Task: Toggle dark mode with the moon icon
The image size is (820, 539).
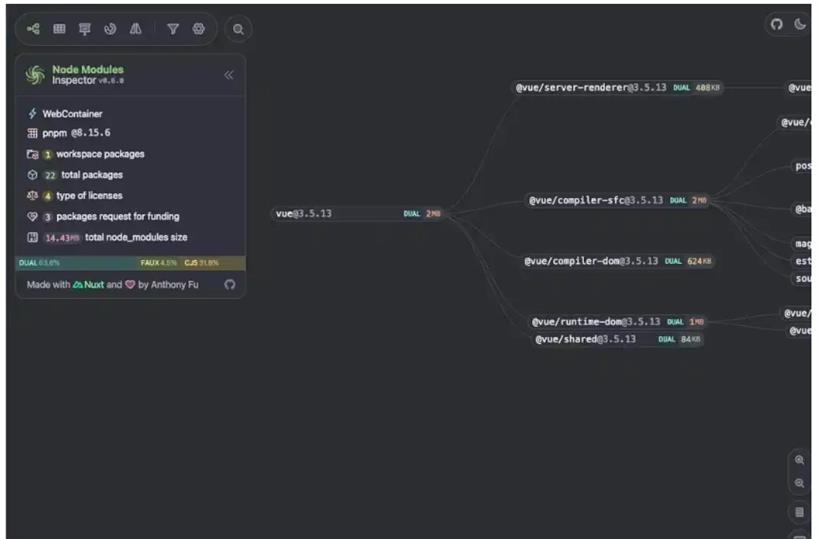Action: tap(800, 24)
